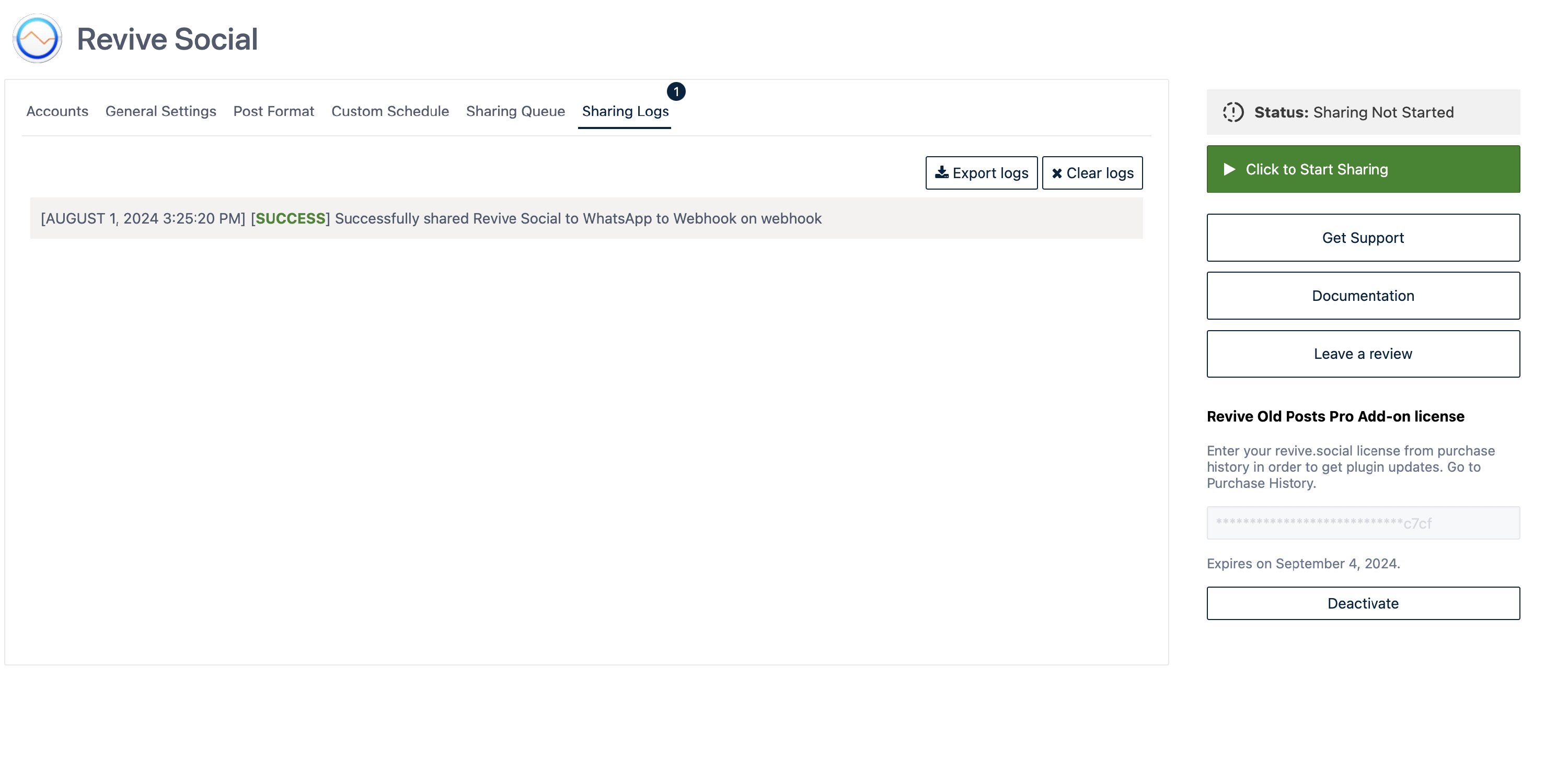1568x771 pixels.
Task: Click the play icon on Start Sharing
Action: [1229, 169]
